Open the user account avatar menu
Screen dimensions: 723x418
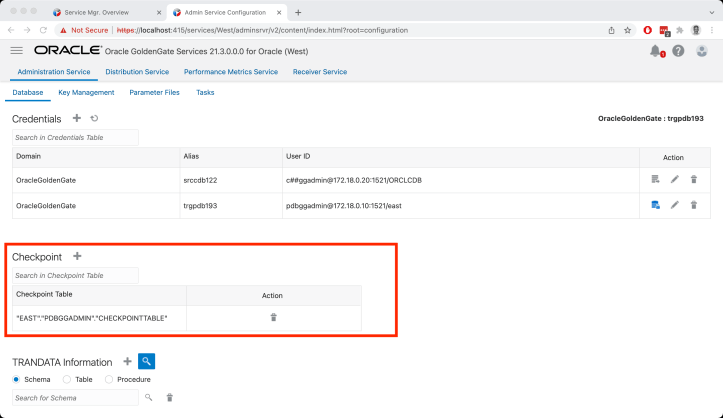[x=702, y=51]
